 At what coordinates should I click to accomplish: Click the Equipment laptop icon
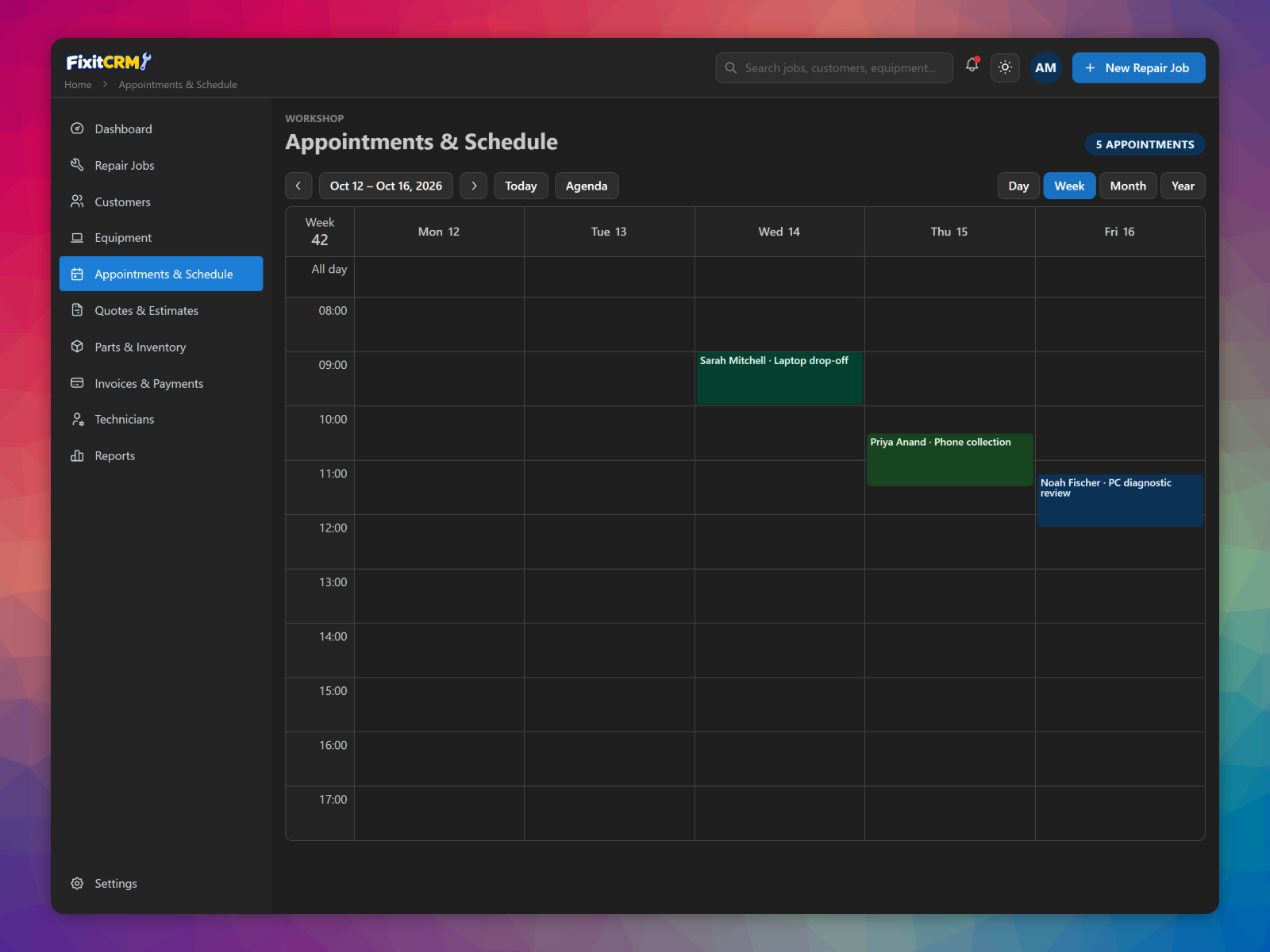[77, 237]
